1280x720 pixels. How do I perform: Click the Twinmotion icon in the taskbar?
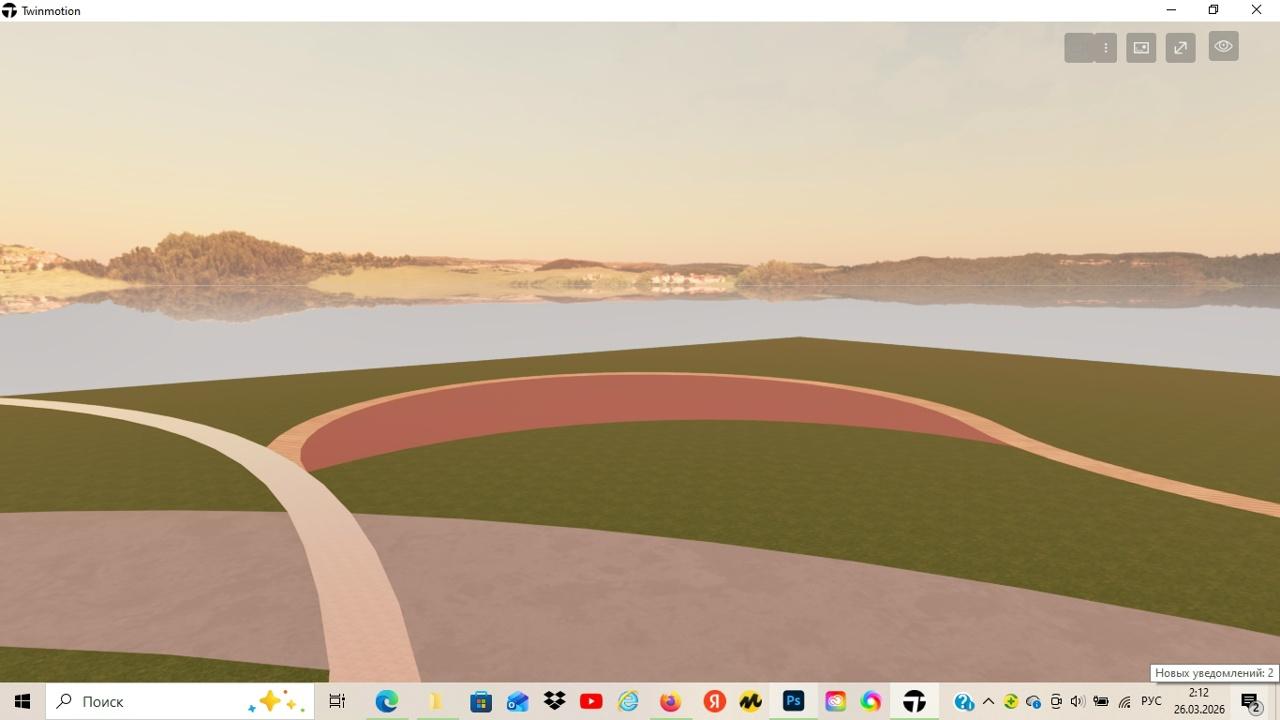[x=914, y=702]
